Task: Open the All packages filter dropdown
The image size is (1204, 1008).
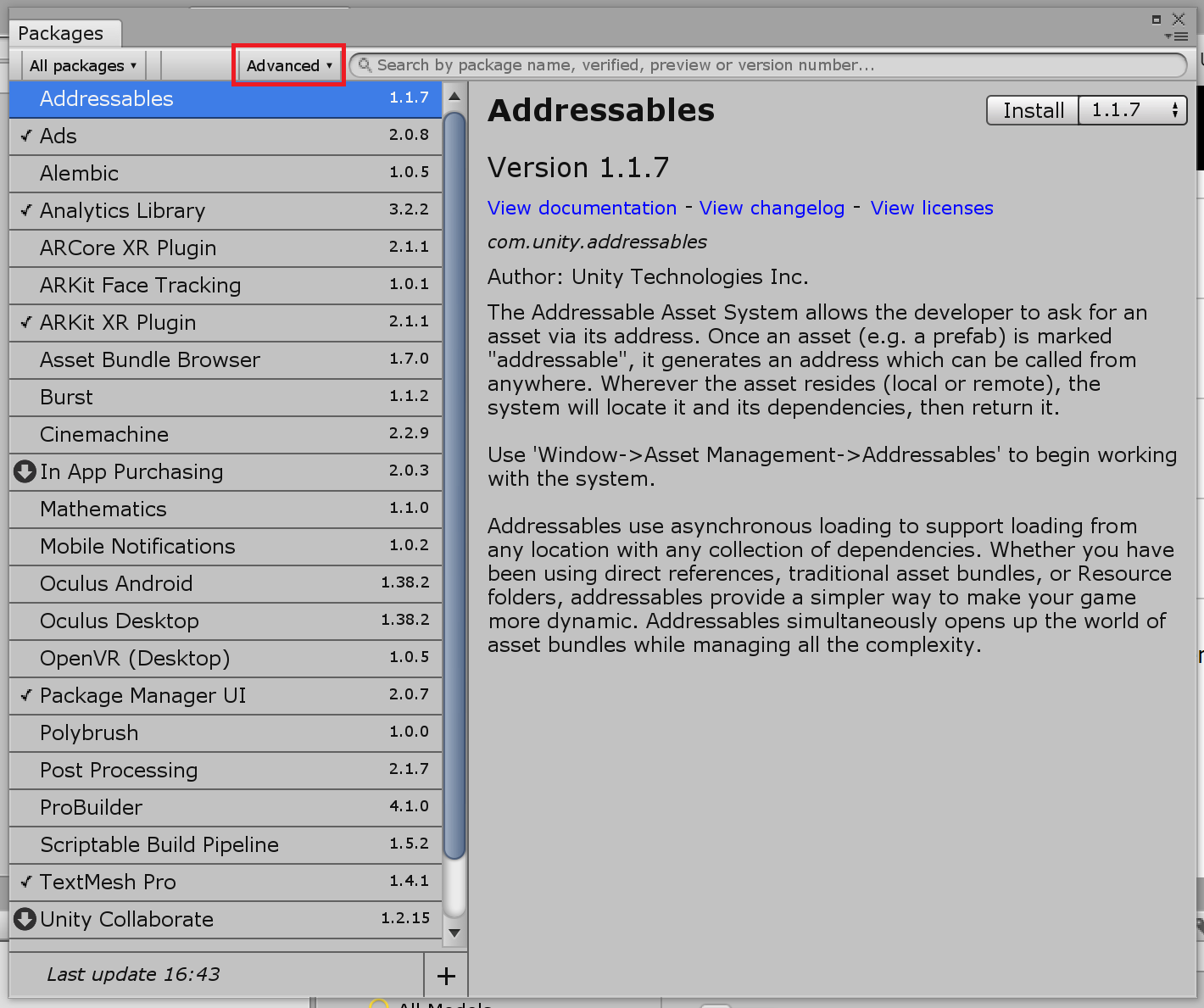Action: point(82,65)
